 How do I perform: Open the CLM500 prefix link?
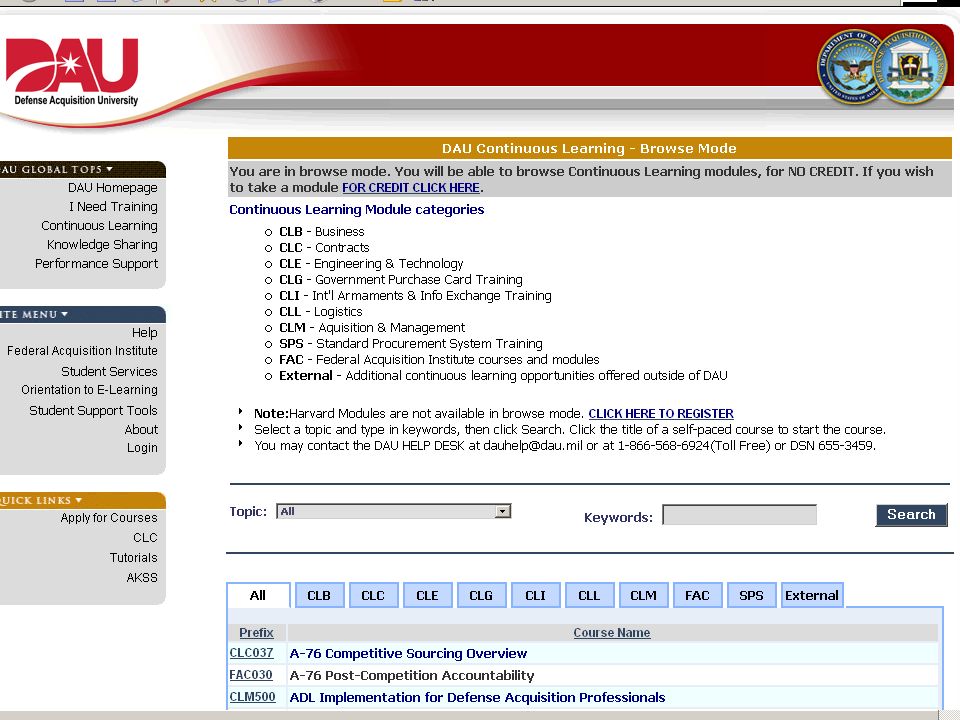252,697
